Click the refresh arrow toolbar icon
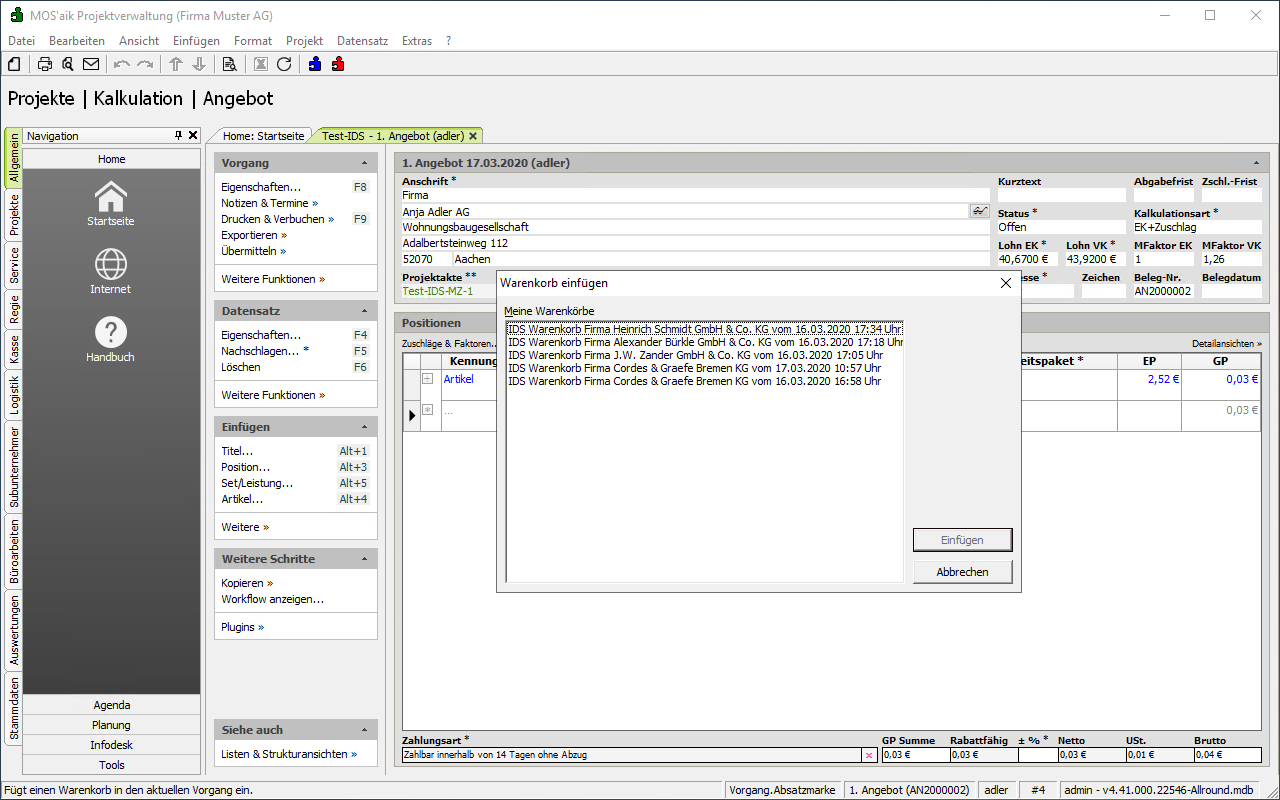Image resolution: width=1280 pixels, height=800 pixels. coord(284,64)
